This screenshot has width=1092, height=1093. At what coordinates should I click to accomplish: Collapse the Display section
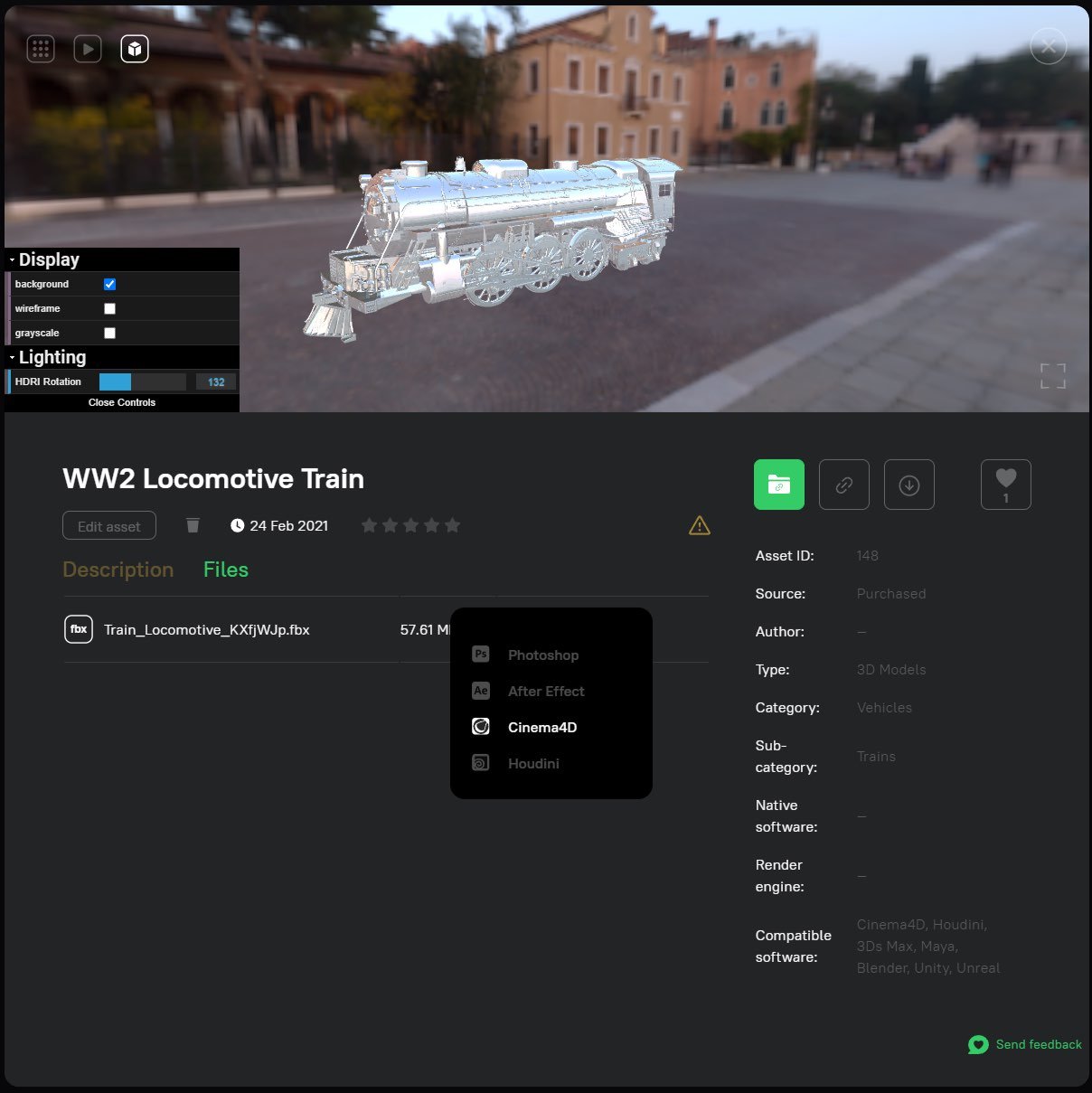49,259
